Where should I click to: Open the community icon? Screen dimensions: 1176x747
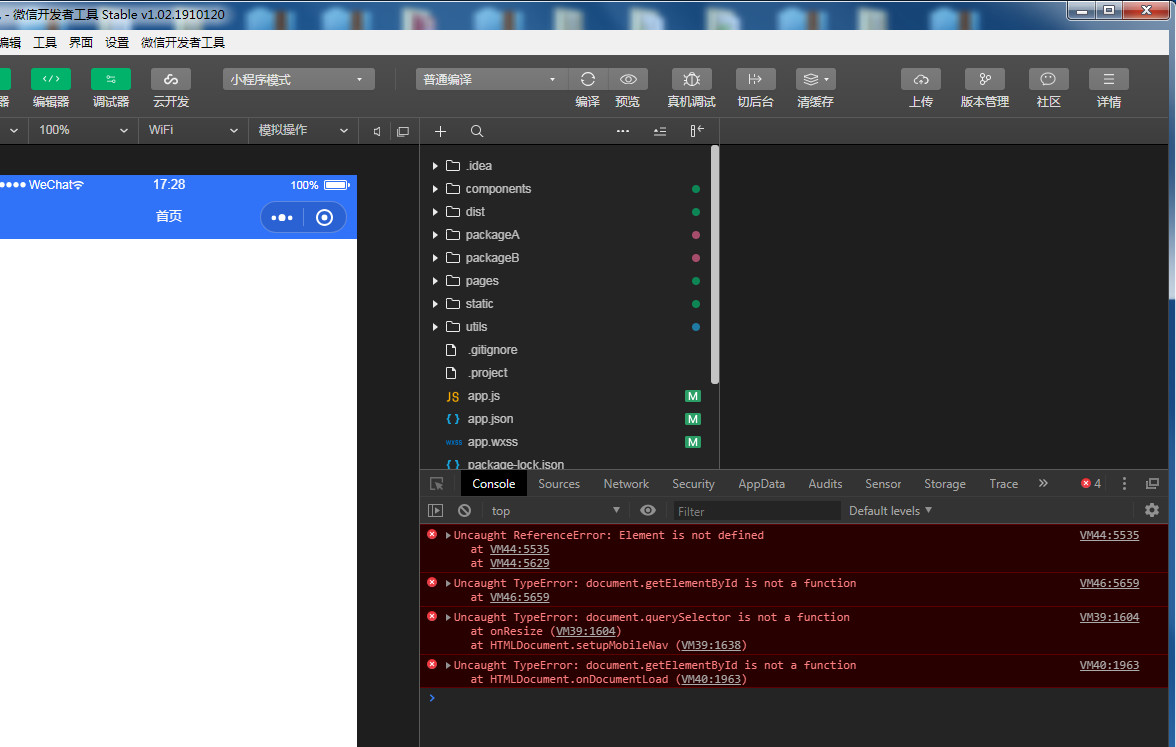click(1048, 79)
